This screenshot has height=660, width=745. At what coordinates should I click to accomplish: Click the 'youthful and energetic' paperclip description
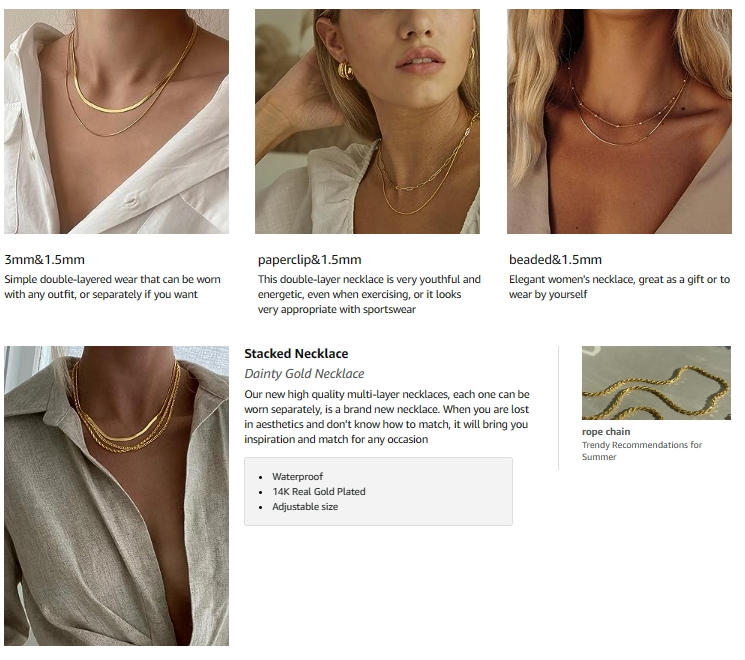[369, 294]
